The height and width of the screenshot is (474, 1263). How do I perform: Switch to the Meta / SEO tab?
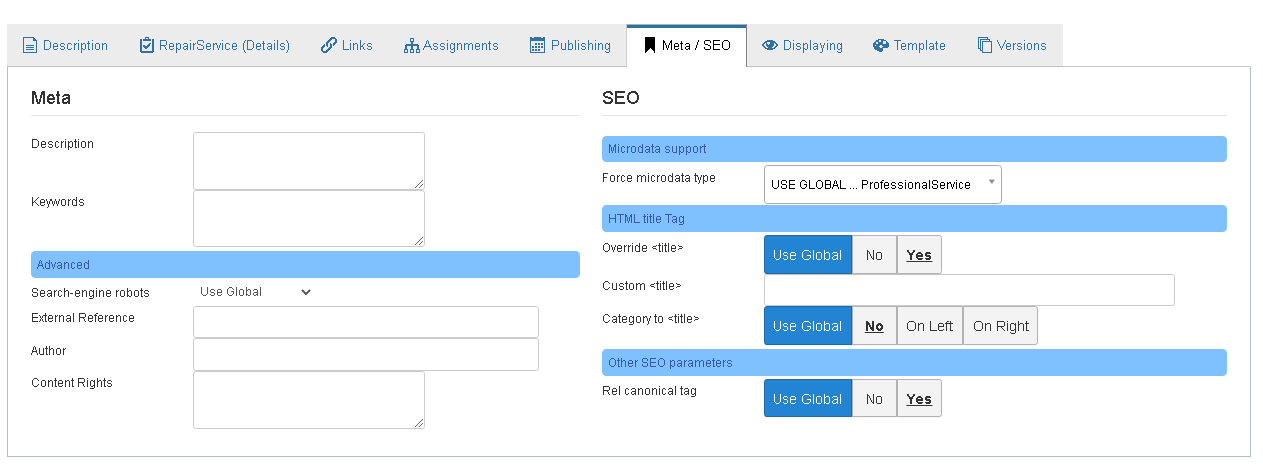coord(687,46)
